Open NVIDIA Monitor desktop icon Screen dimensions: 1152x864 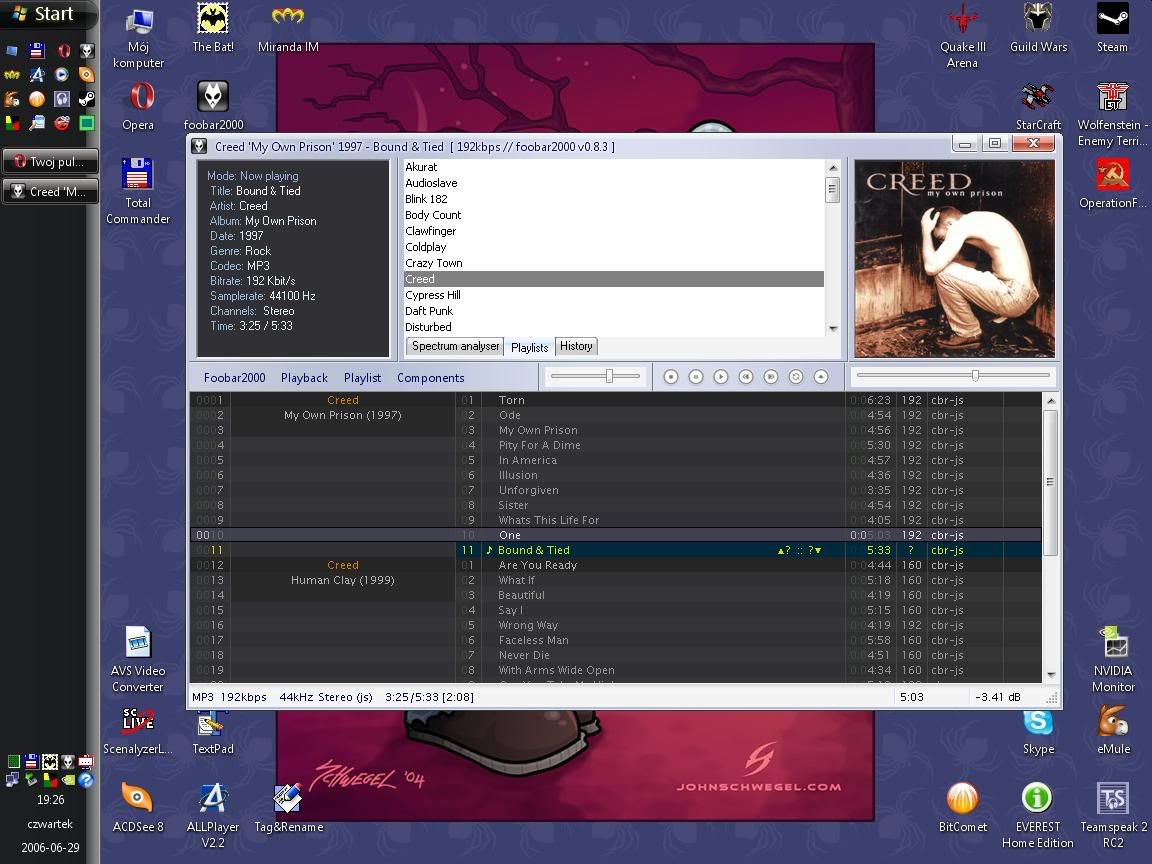1113,660
